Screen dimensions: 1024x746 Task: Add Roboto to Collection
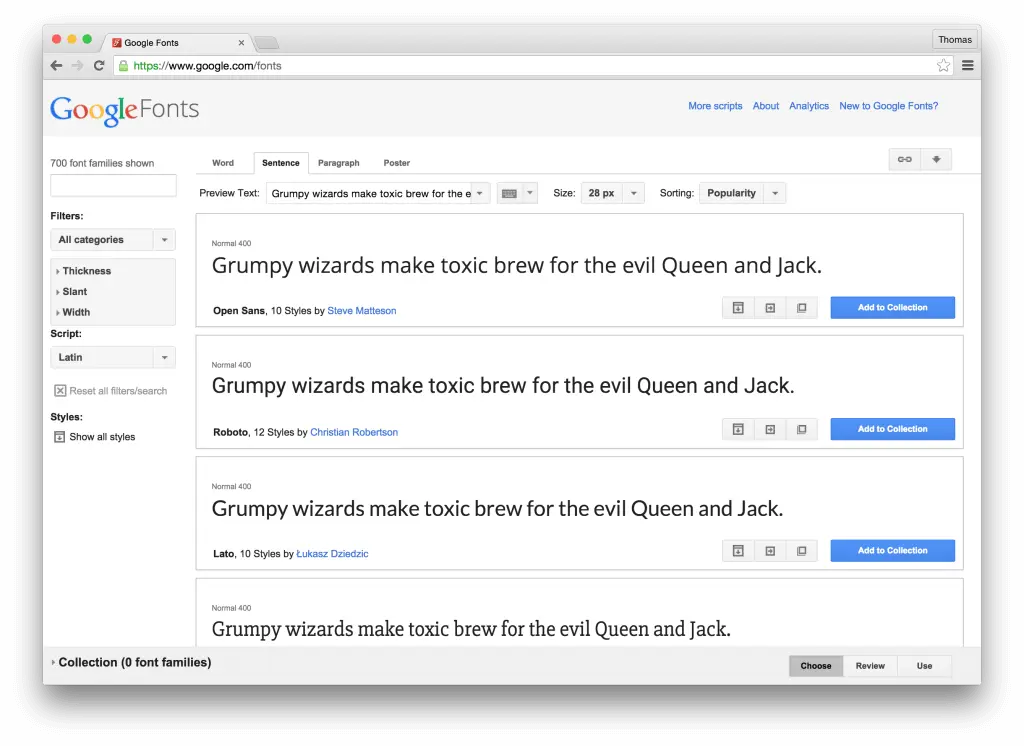(892, 428)
